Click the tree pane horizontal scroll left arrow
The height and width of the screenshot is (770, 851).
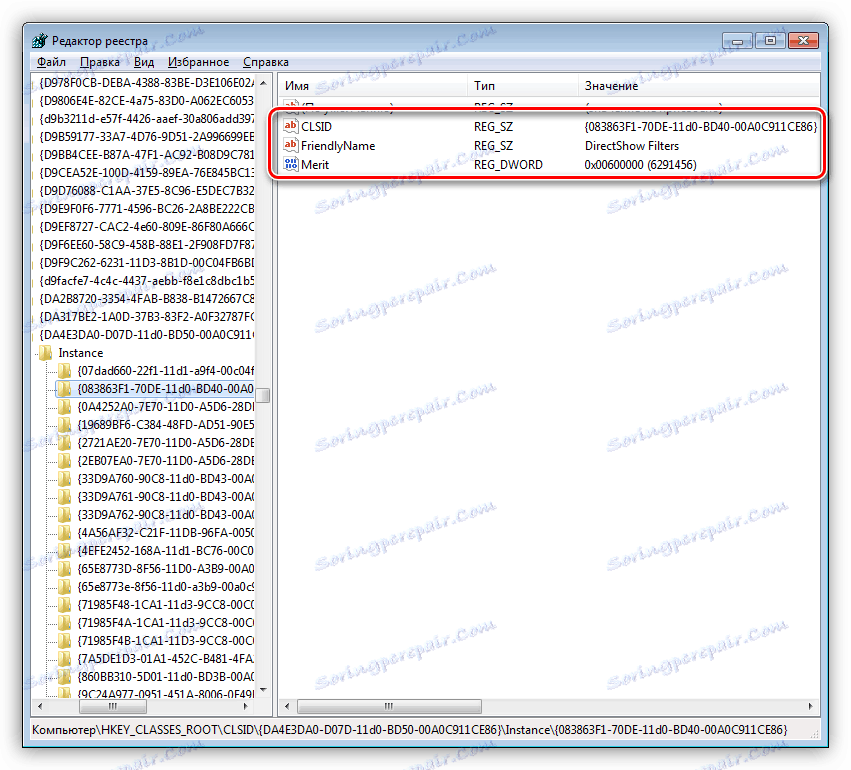[x=39, y=706]
